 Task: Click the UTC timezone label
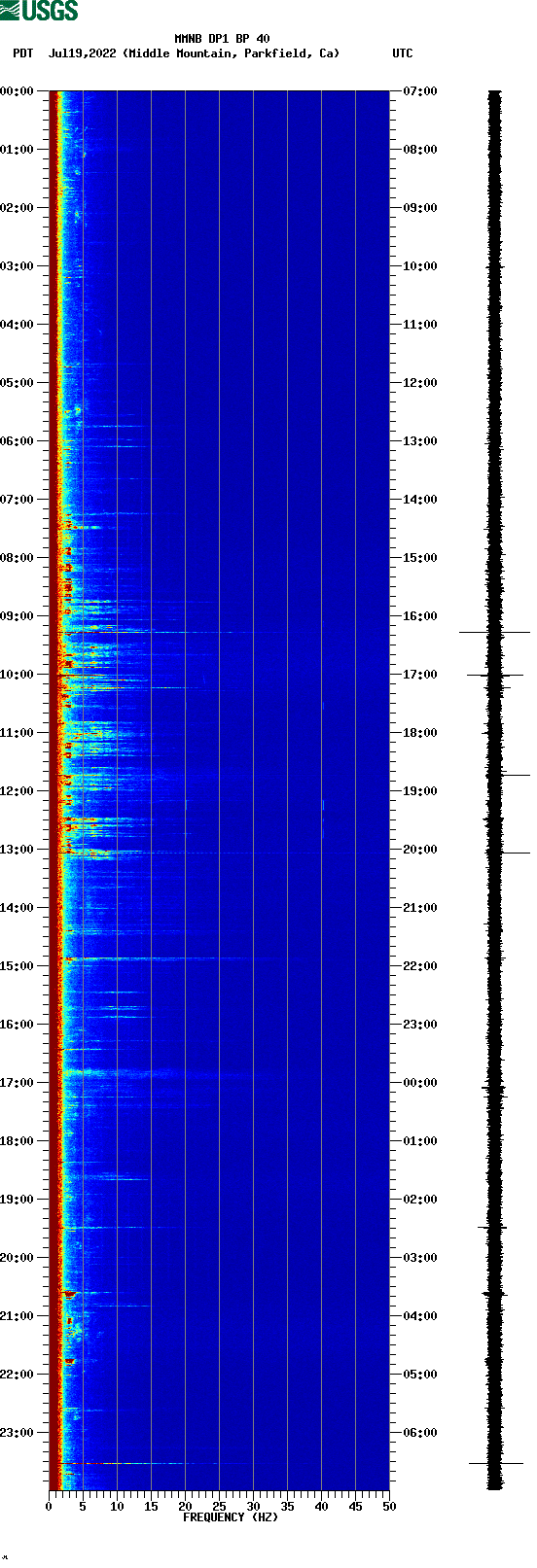click(x=403, y=53)
